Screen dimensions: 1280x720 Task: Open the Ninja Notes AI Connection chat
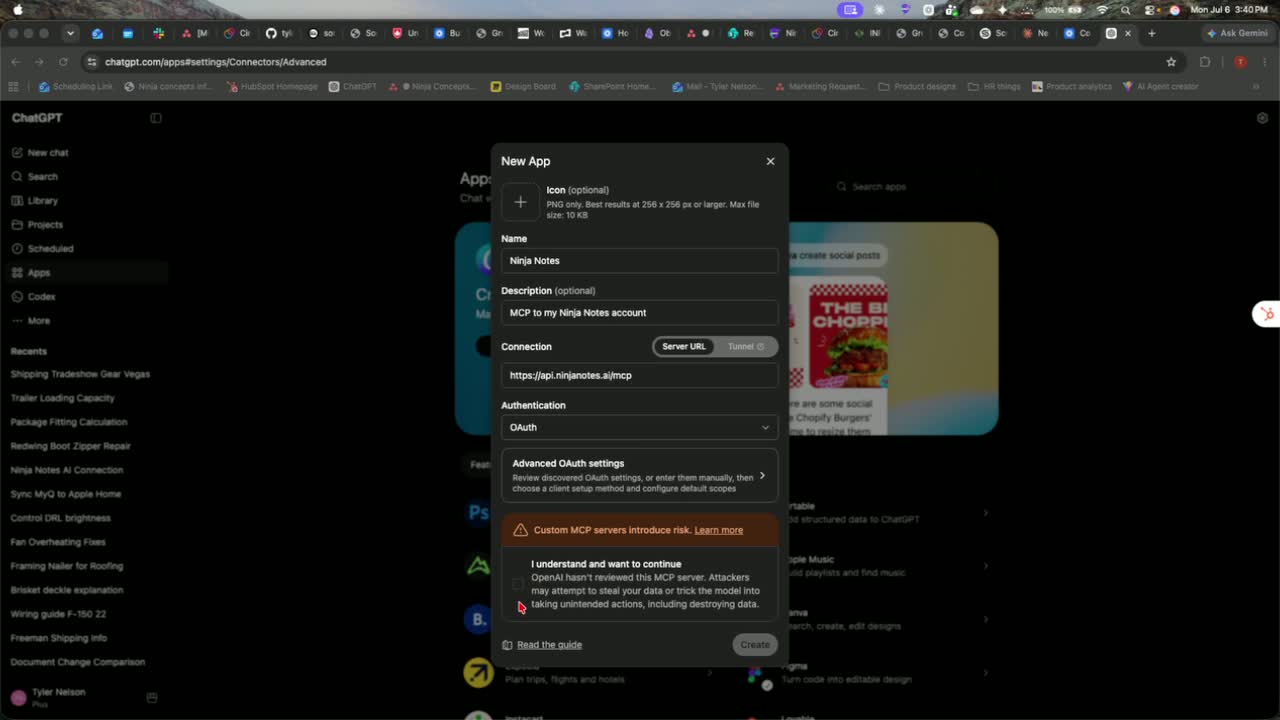tap(67, 470)
